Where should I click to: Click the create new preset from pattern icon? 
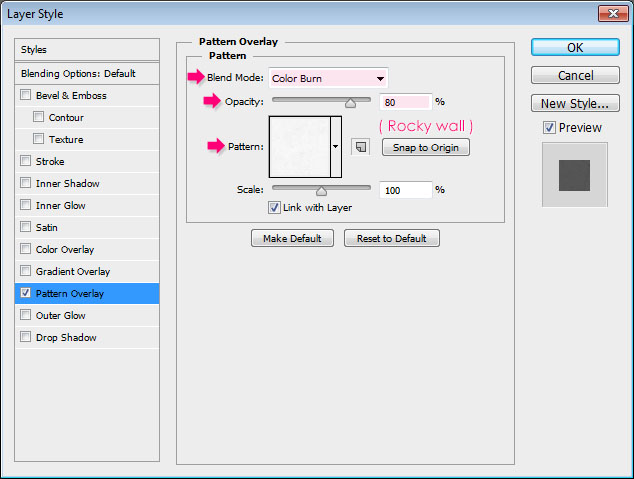361,147
